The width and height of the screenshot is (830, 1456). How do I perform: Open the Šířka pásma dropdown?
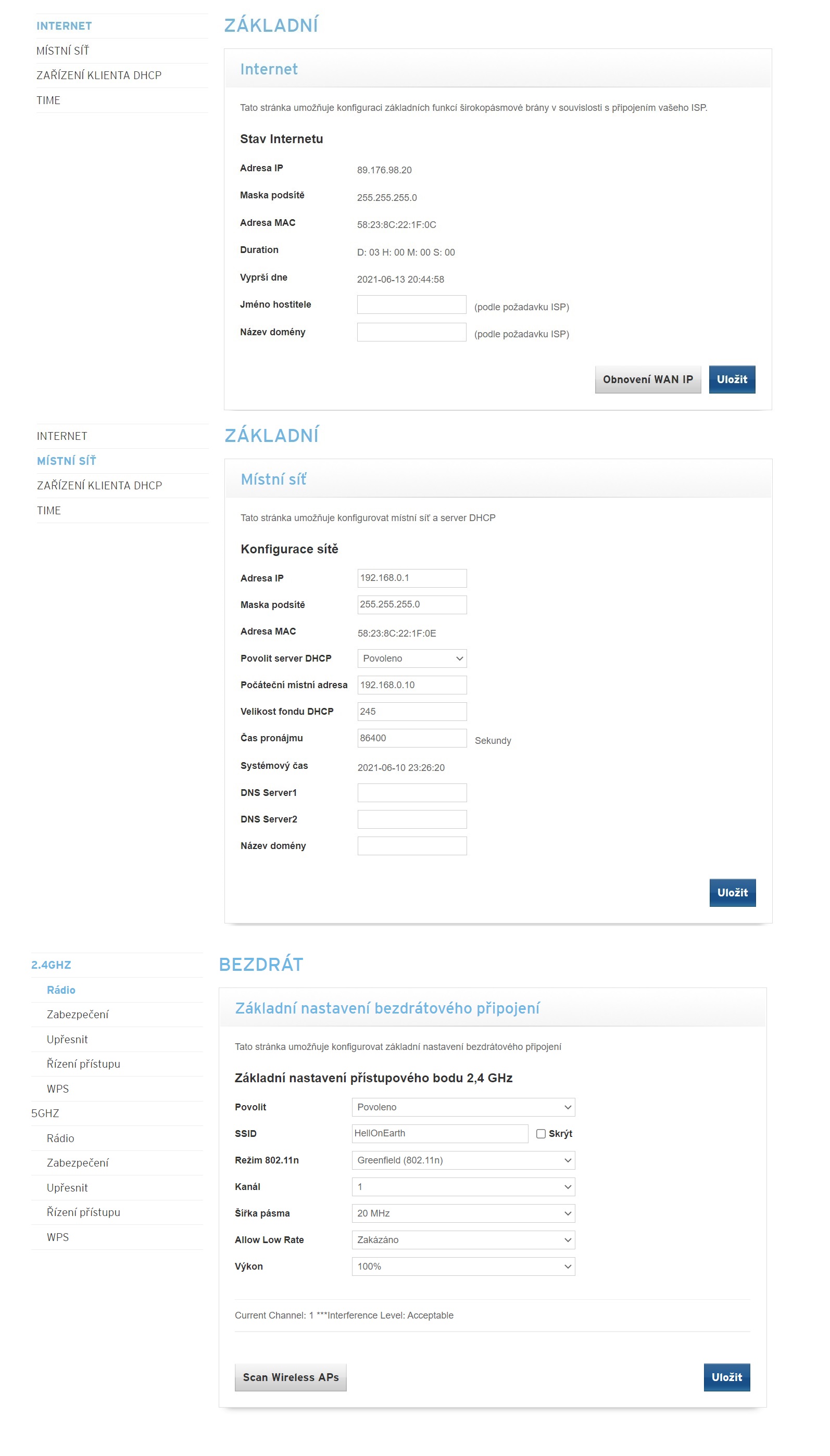[463, 1213]
